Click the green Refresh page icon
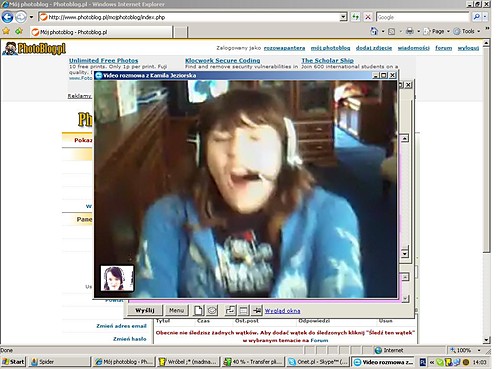 tap(356, 17)
